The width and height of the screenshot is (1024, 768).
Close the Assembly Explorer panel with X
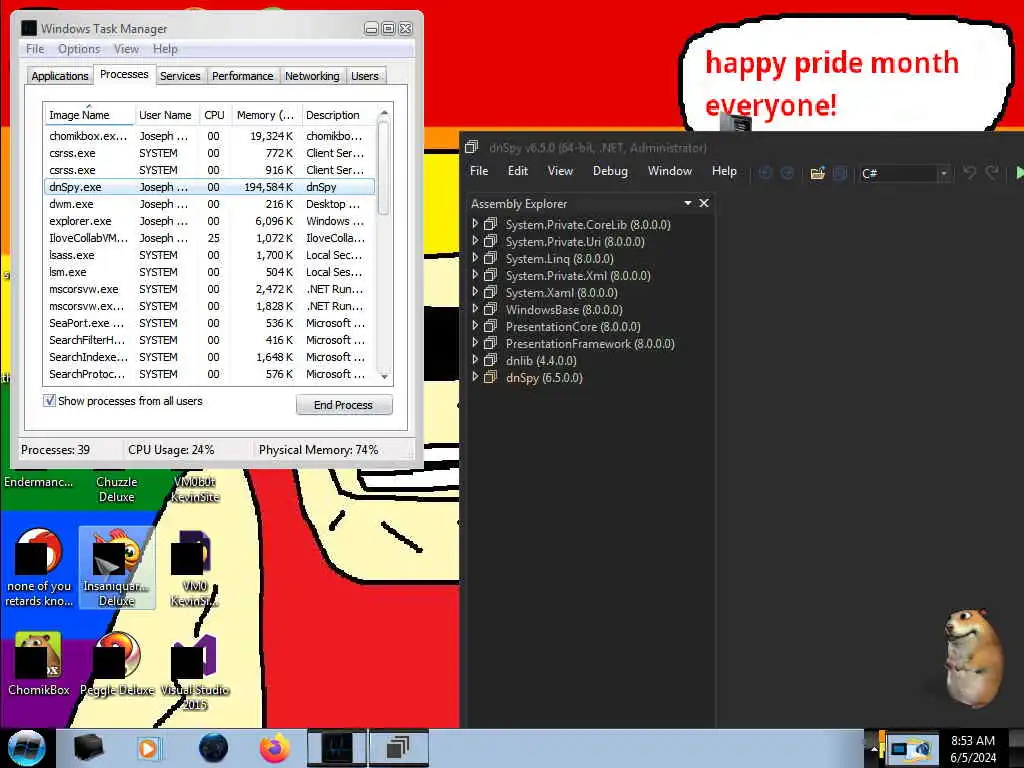coord(704,203)
